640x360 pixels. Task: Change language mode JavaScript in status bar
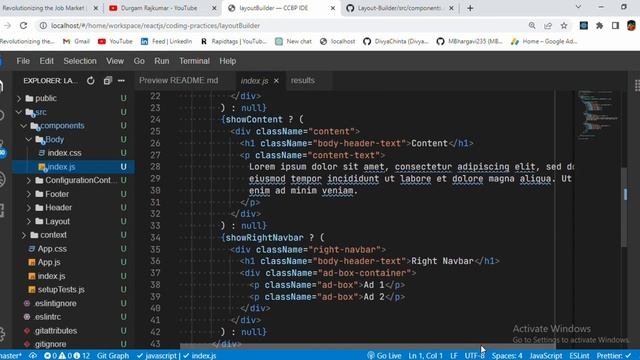[x=546, y=356]
